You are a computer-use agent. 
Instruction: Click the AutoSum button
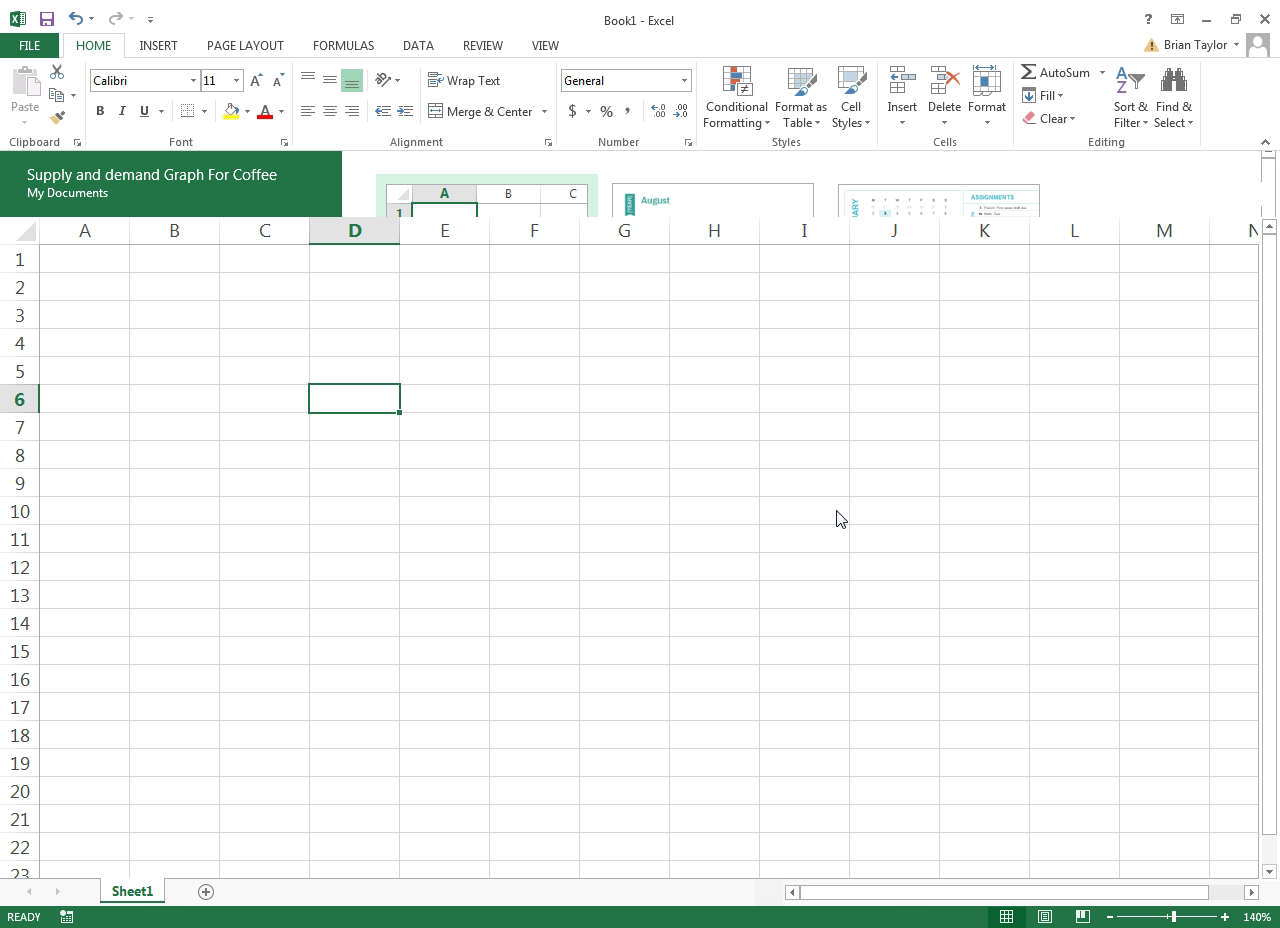point(1056,72)
